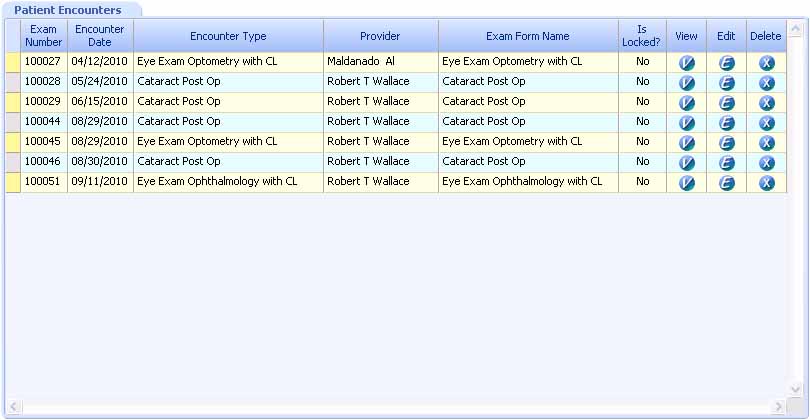Image resolution: width=810 pixels, height=420 pixels.
Task: Click horizontal scrollbar left arrow
Action: tap(13, 407)
